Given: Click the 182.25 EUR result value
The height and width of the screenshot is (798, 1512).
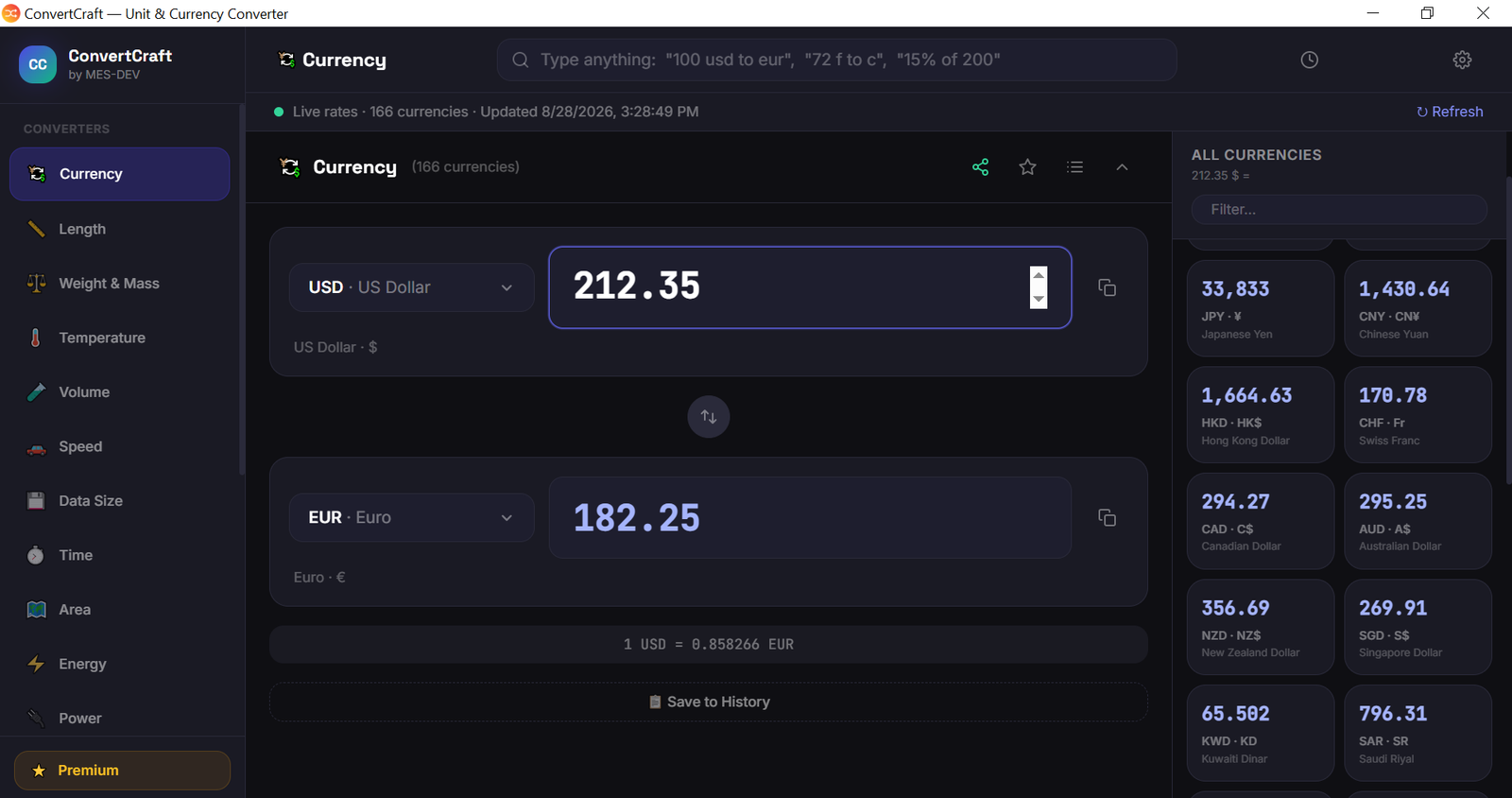Looking at the screenshot, I should coord(637,517).
